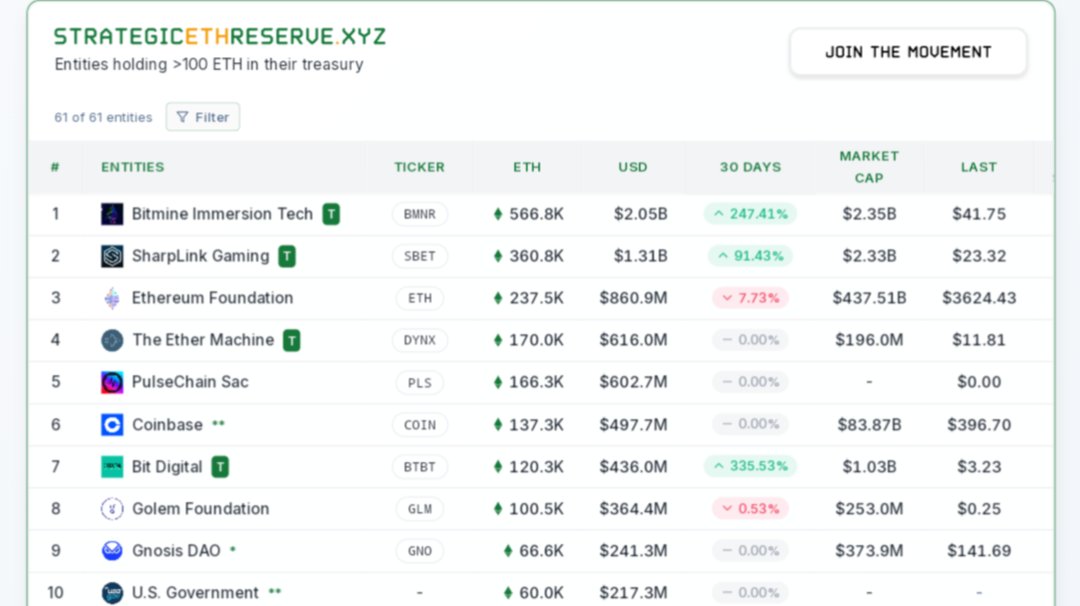The width and height of the screenshot is (1080, 606).
Task: Click the PulseChain Sac logo icon
Action: [112, 382]
